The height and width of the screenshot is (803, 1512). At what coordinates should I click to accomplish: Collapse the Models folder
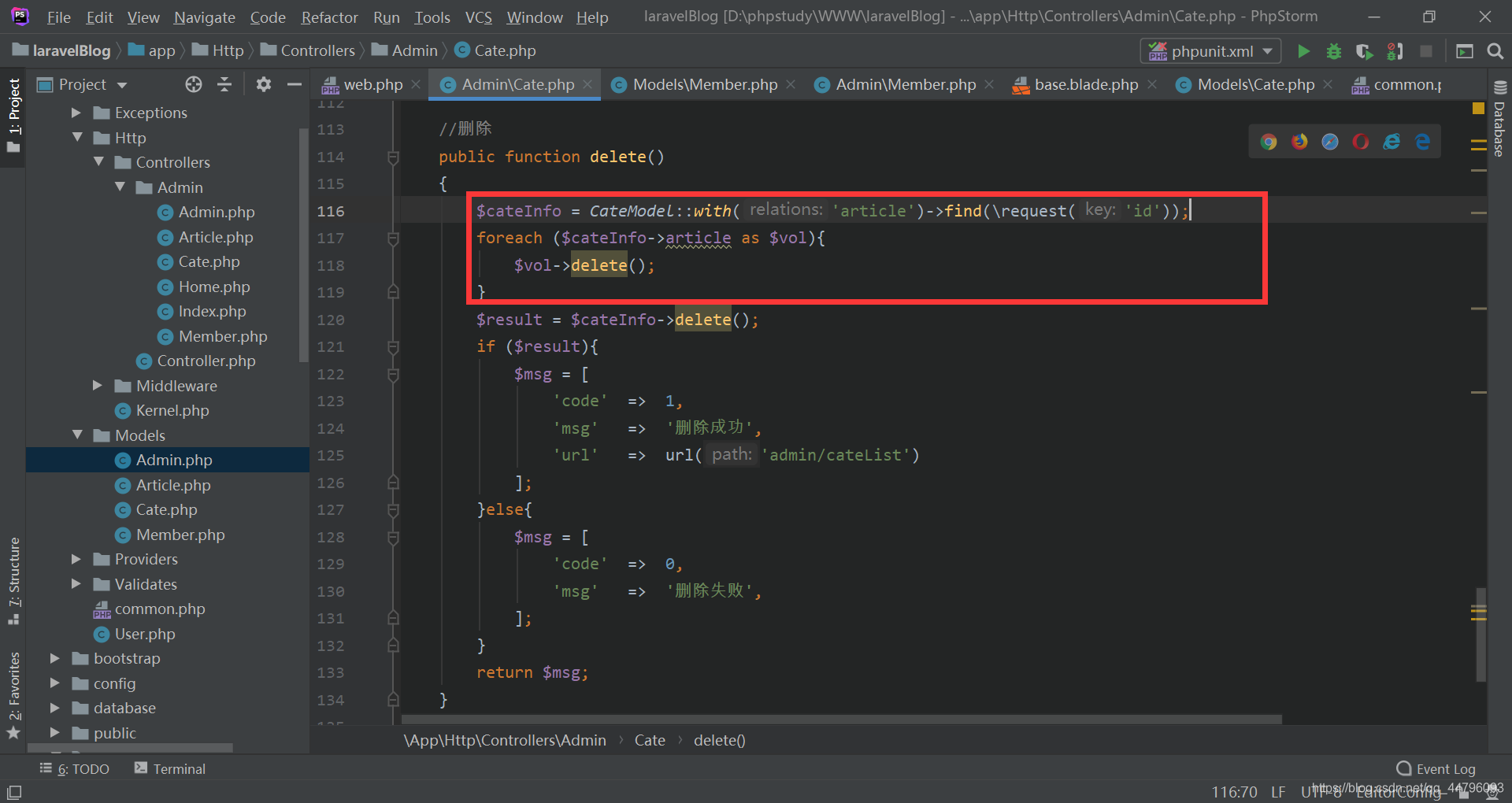[77, 435]
